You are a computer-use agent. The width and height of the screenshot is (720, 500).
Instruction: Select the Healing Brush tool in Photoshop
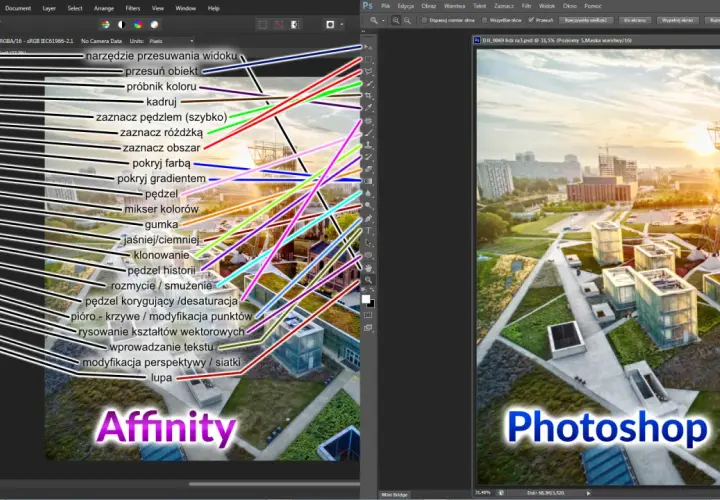(368, 121)
